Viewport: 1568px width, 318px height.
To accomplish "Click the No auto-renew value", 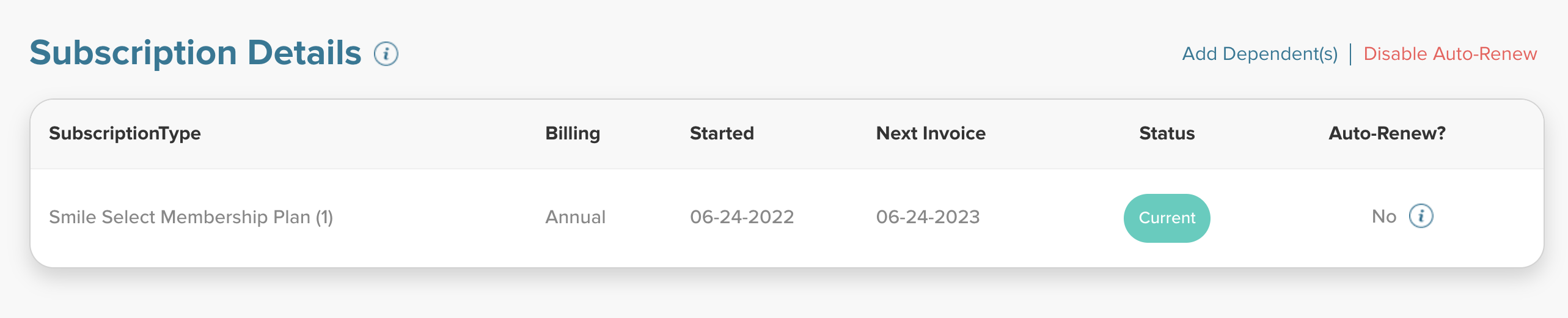I will click(x=1383, y=216).
